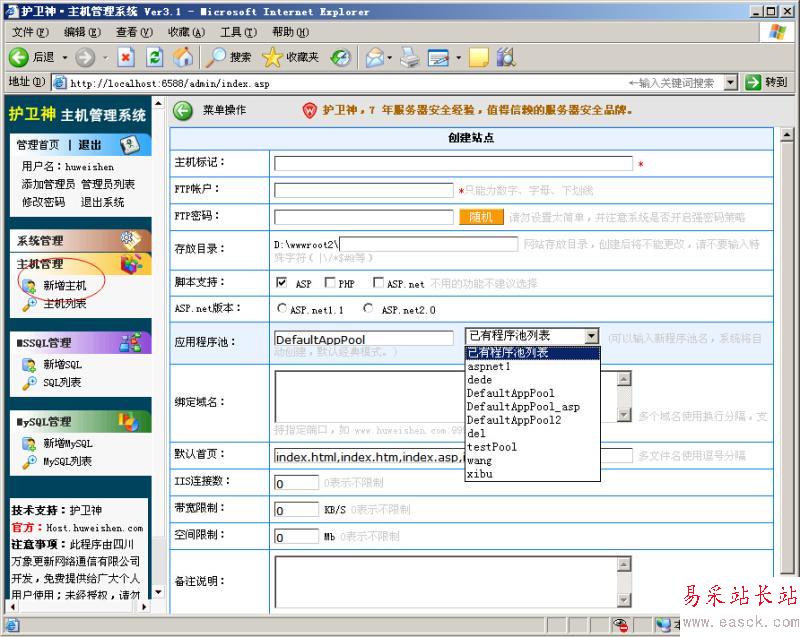Click the MySQL列表 magnifier icon

point(29,462)
